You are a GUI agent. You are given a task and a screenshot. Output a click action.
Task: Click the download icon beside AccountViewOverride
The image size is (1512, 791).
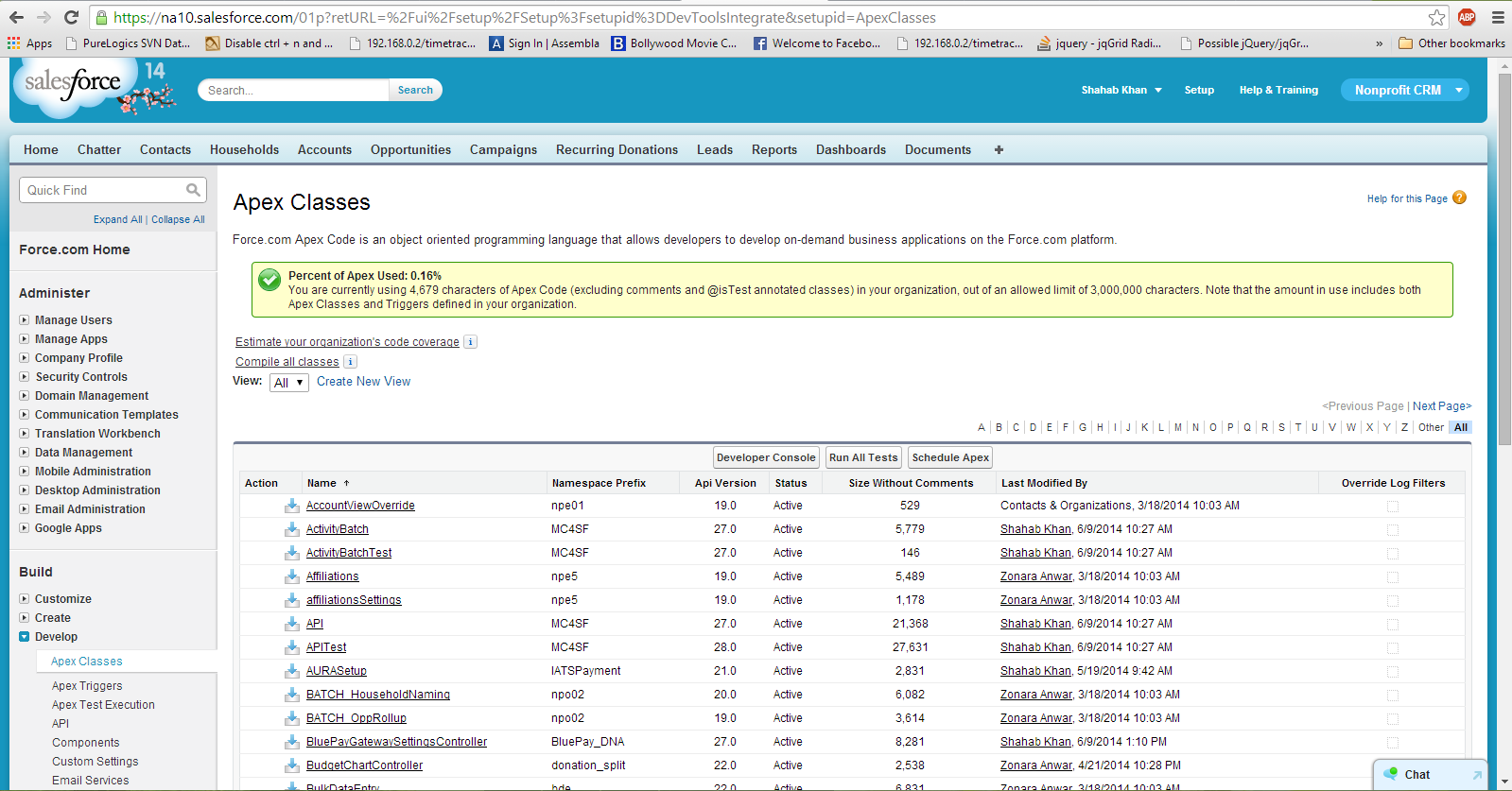(292, 506)
